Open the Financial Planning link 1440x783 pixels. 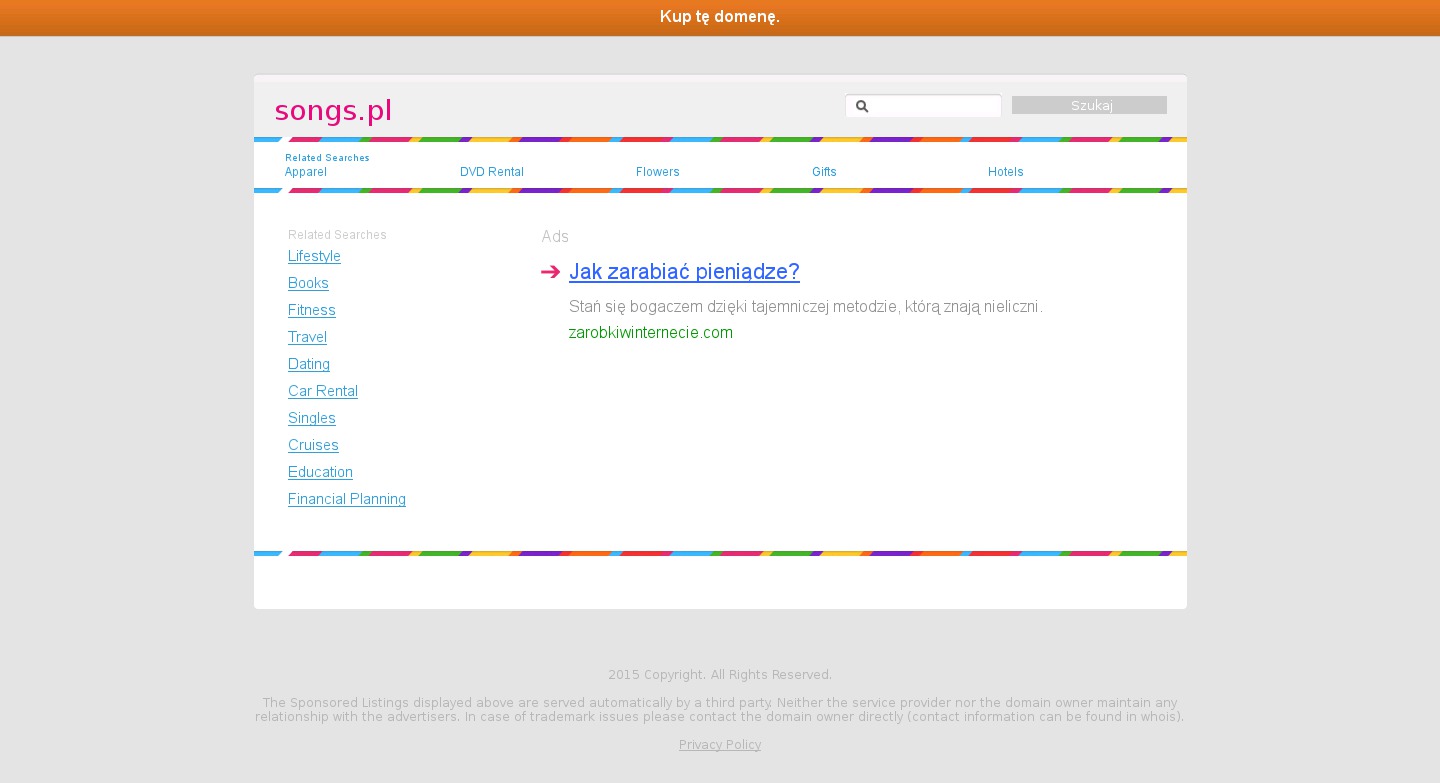[347, 499]
